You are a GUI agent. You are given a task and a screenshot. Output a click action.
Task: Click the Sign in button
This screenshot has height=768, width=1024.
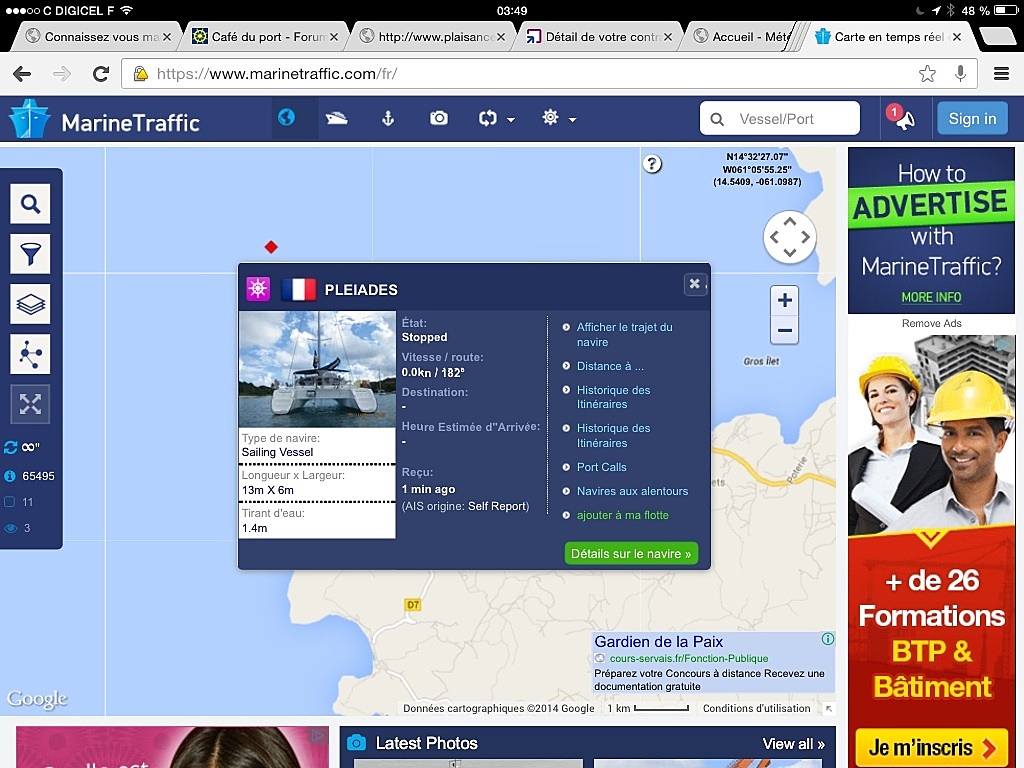(x=972, y=118)
